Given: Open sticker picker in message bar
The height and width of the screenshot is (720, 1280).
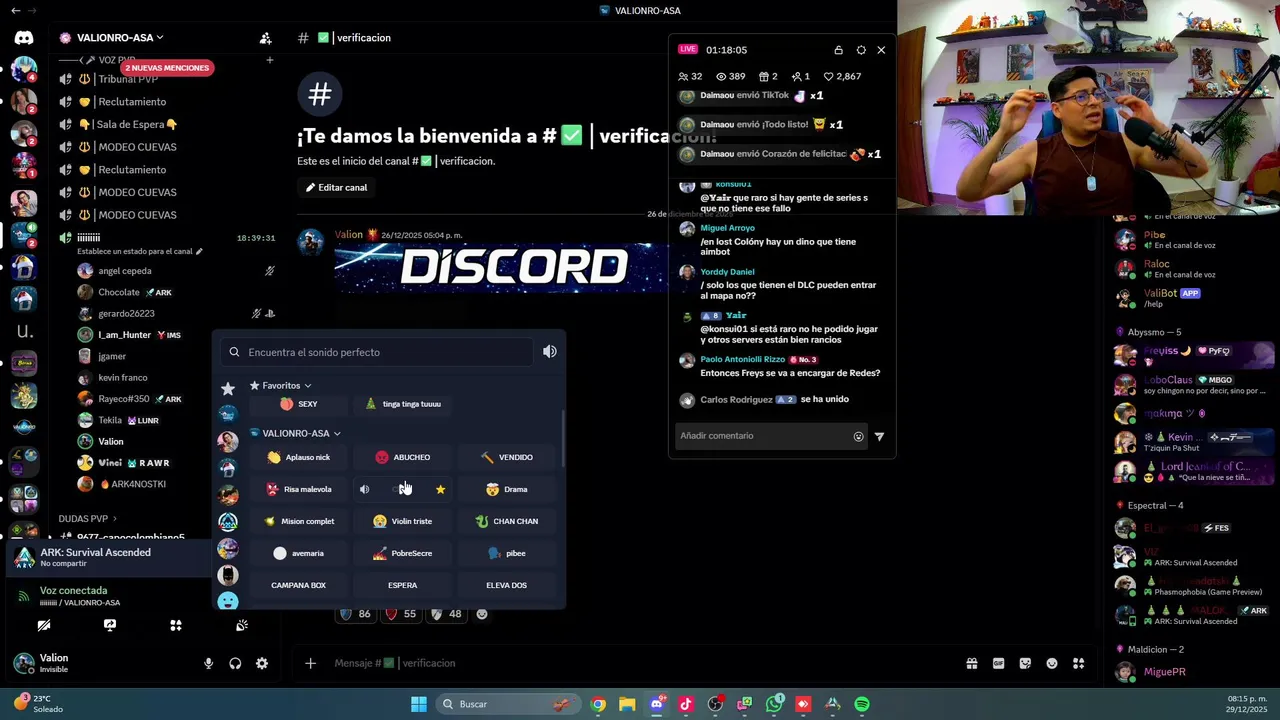Looking at the screenshot, I should pos(1025,663).
